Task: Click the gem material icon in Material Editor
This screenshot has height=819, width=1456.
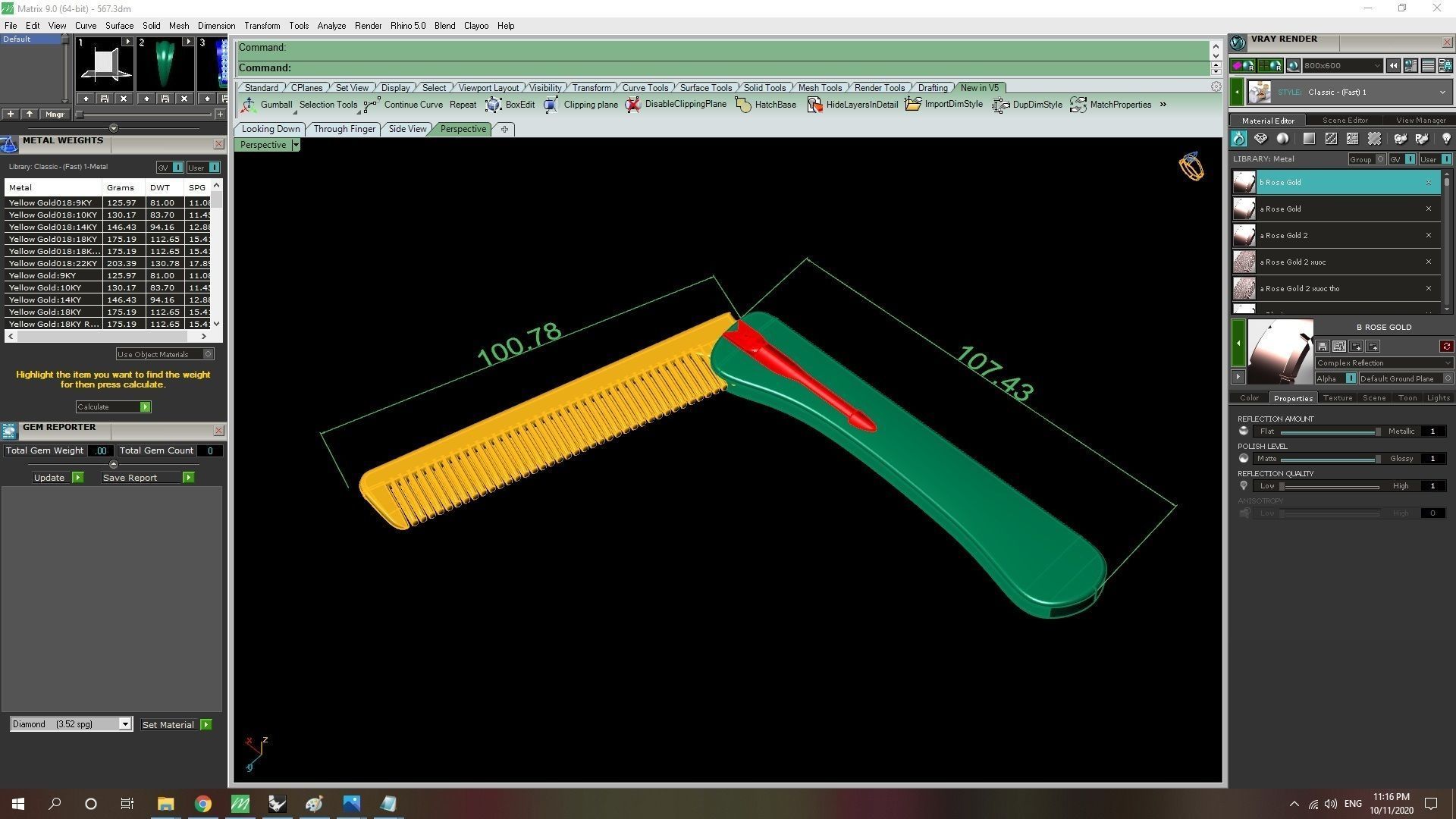Action: 1260,139
